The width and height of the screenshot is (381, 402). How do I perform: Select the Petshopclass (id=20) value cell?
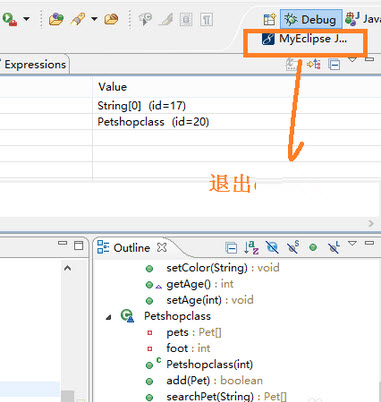[x=153, y=122]
